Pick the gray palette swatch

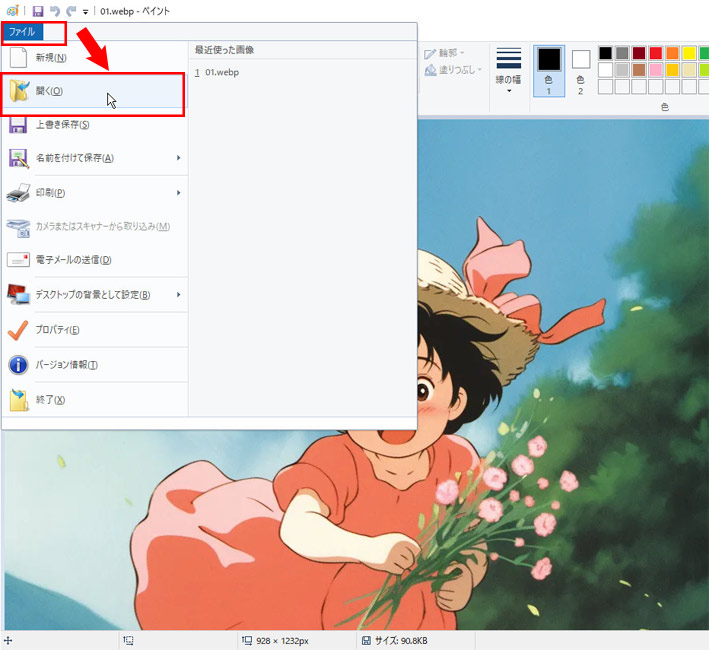point(622,53)
